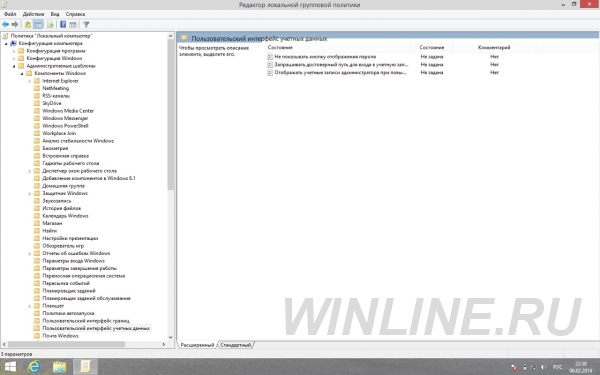Open the 'Справка' menu

[75, 14]
